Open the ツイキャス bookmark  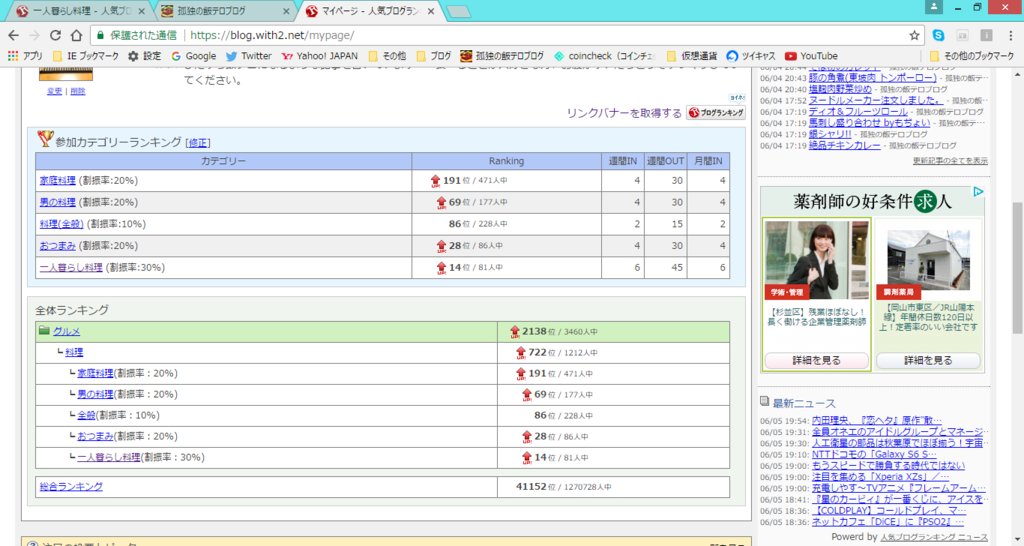[x=751, y=56]
